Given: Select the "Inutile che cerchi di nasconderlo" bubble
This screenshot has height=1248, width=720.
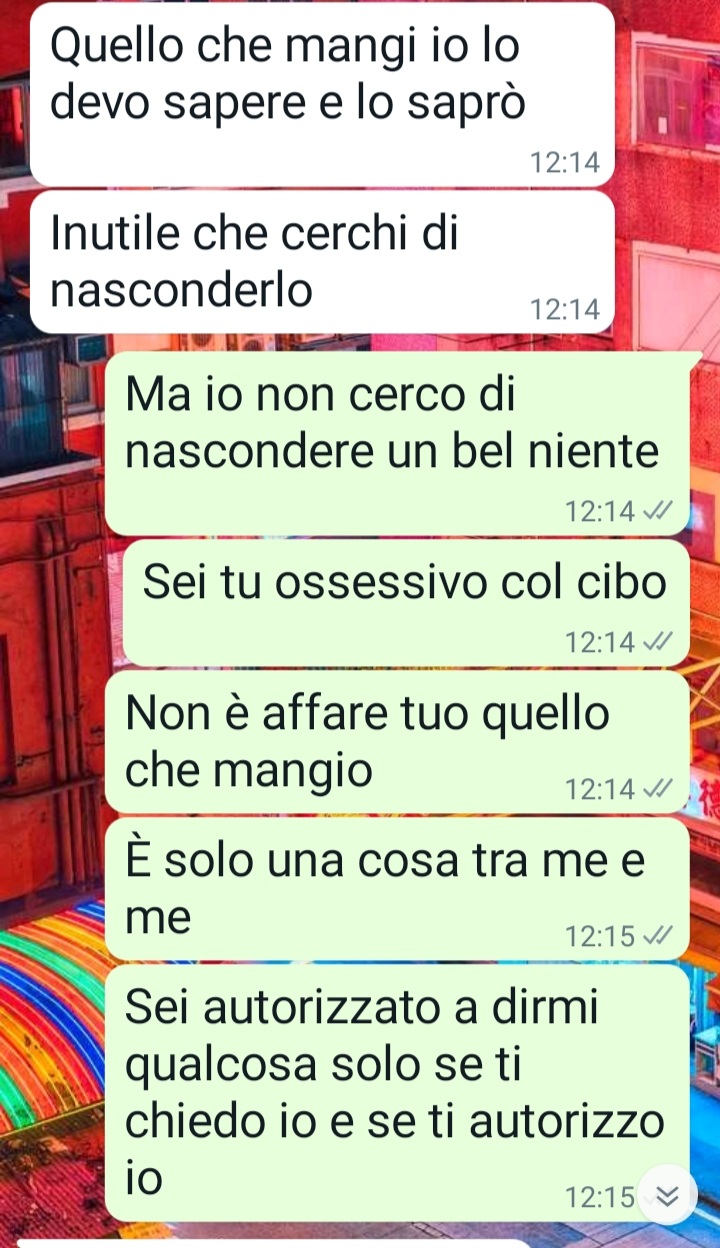Looking at the screenshot, I should tap(322, 263).
